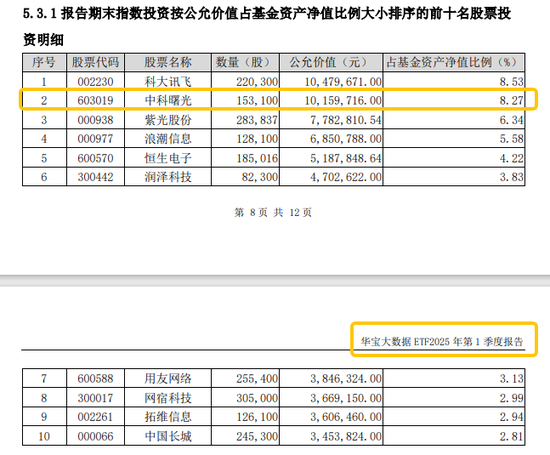The image size is (550, 455).
Task: Click percentage 2.81
Action: 511,436
